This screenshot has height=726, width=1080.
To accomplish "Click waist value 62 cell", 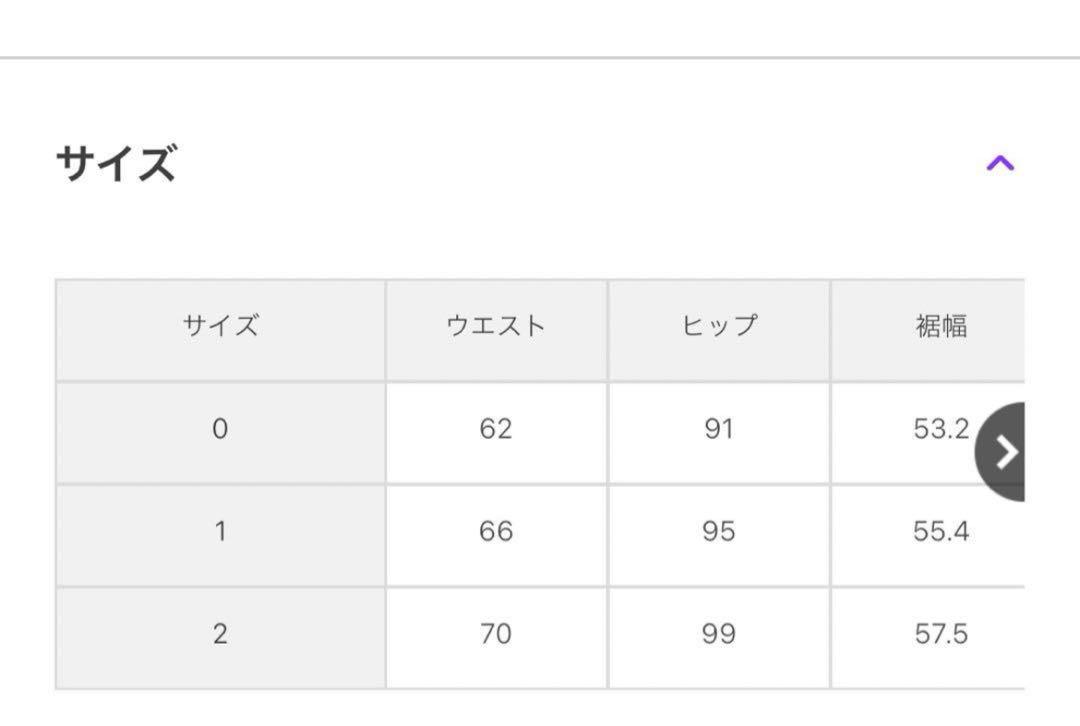I will (496, 430).
